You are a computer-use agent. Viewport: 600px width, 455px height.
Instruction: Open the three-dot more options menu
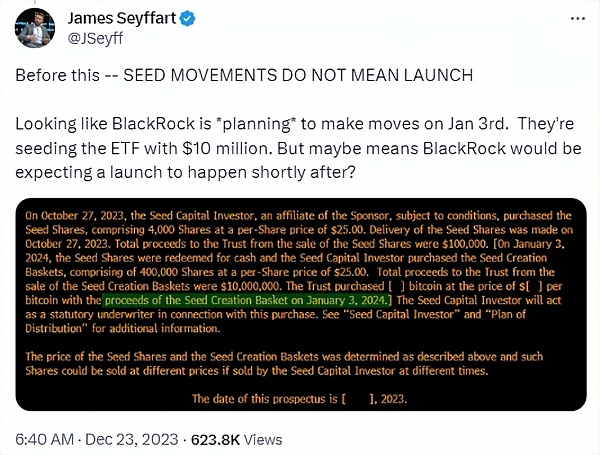tap(577, 18)
